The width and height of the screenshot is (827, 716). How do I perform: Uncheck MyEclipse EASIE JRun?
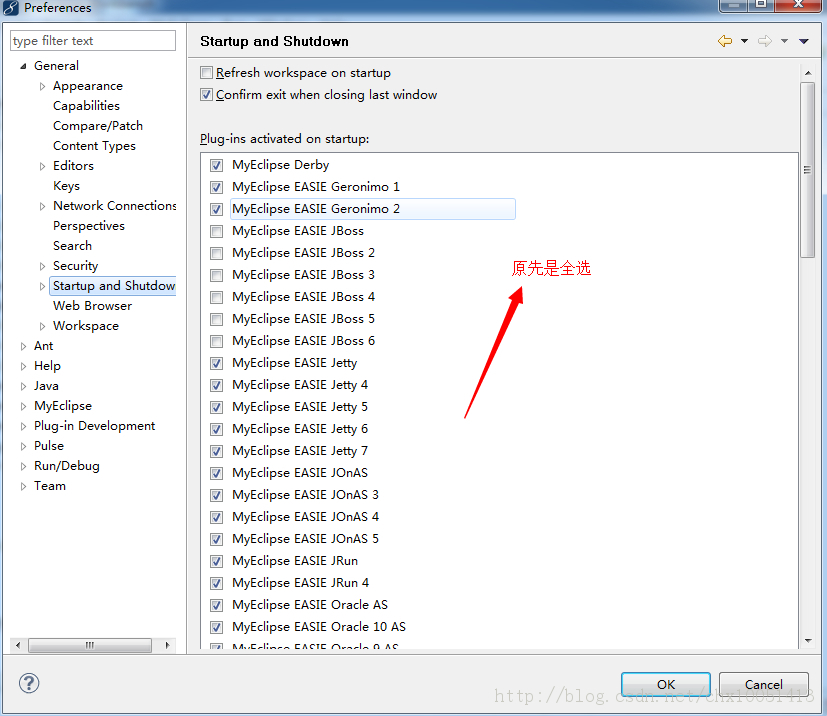coord(216,561)
